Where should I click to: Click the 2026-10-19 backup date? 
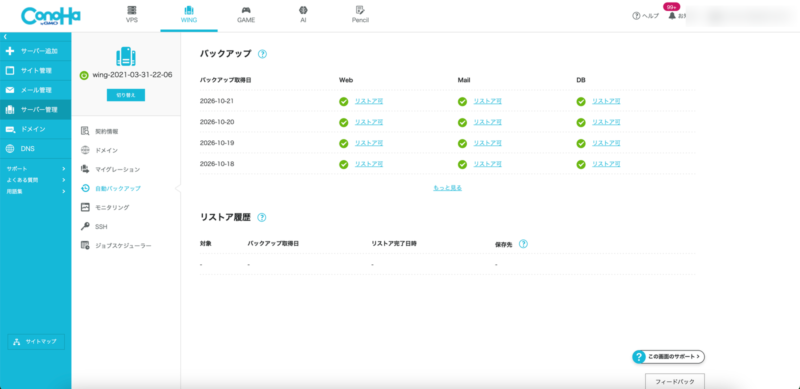point(217,143)
